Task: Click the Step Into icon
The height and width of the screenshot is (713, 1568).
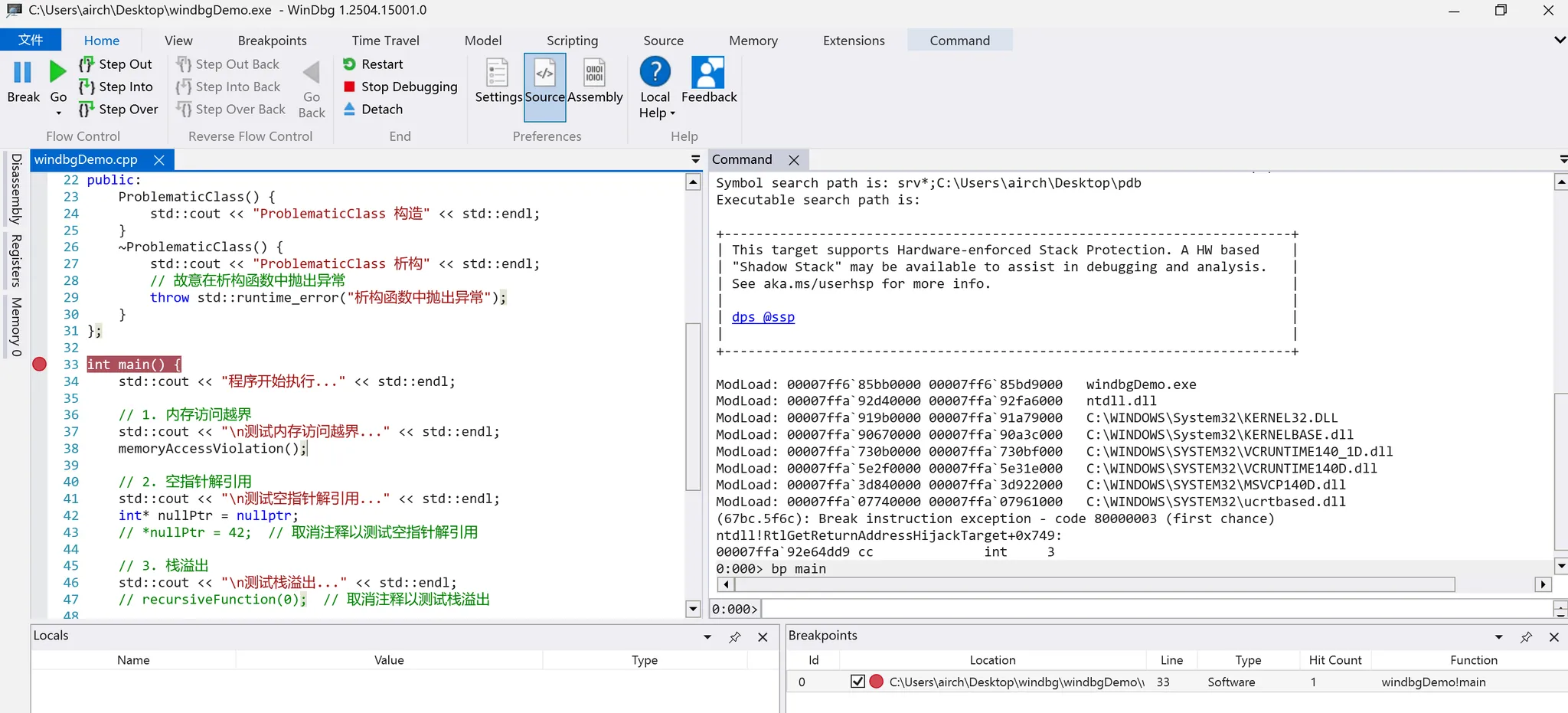Action: 87,87
